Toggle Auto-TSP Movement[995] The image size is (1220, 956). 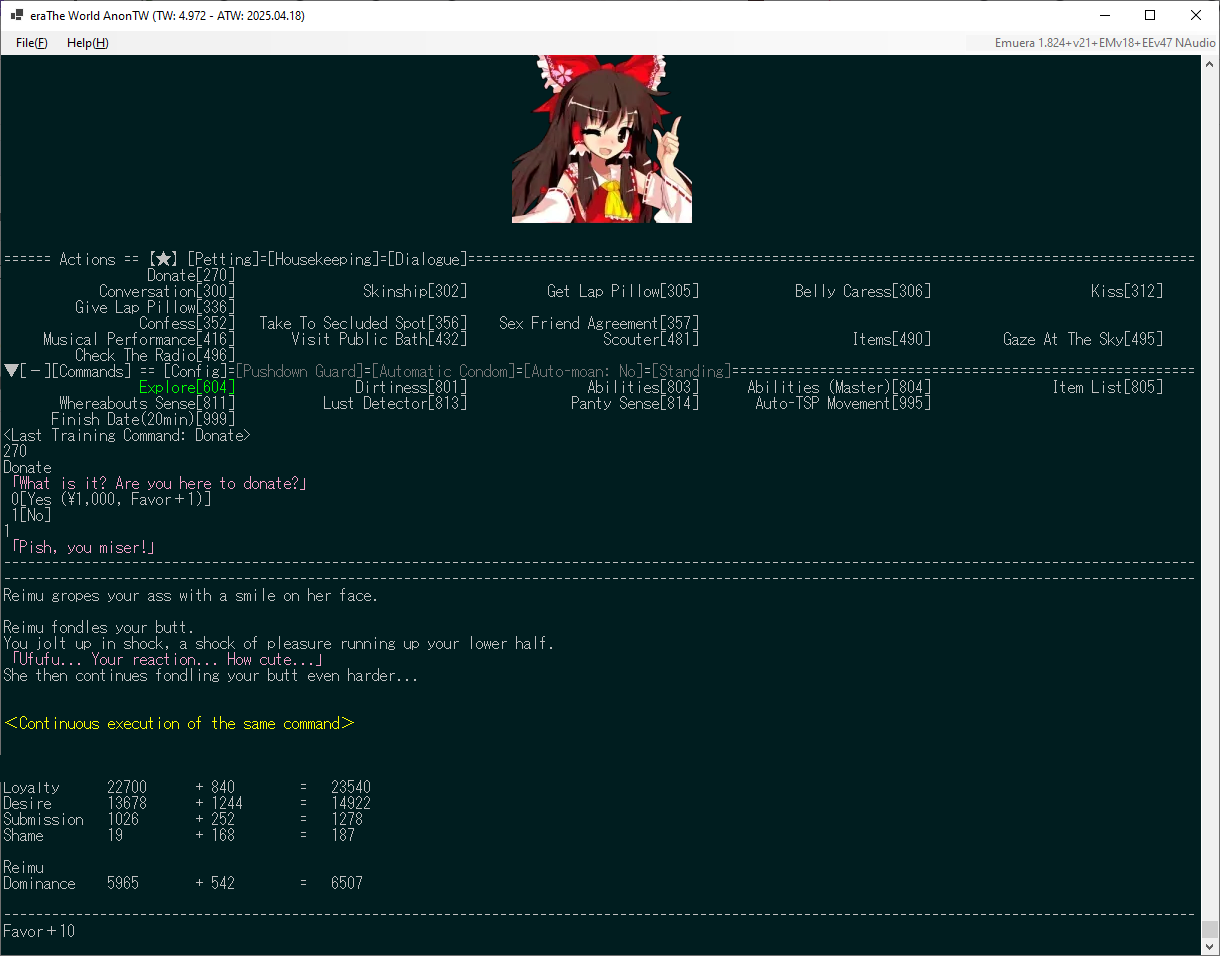tap(843, 404)
